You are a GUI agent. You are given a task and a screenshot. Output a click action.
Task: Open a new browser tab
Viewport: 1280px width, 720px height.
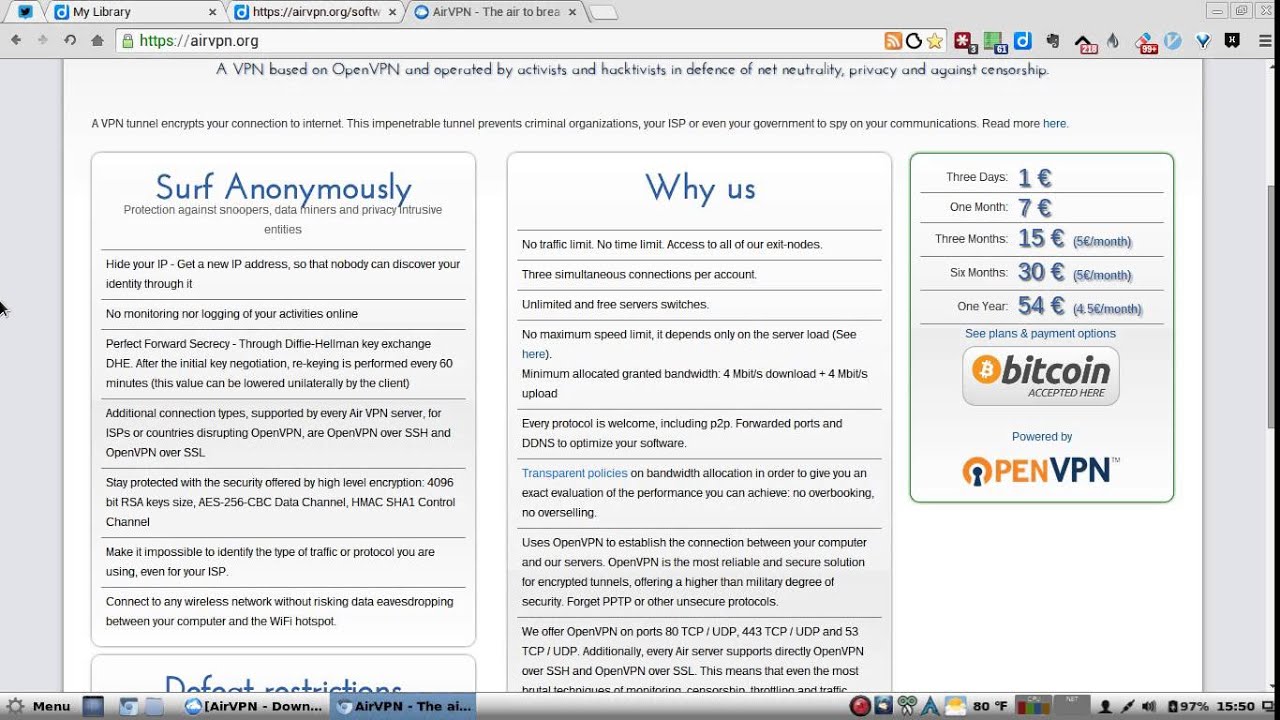(603, 12)
